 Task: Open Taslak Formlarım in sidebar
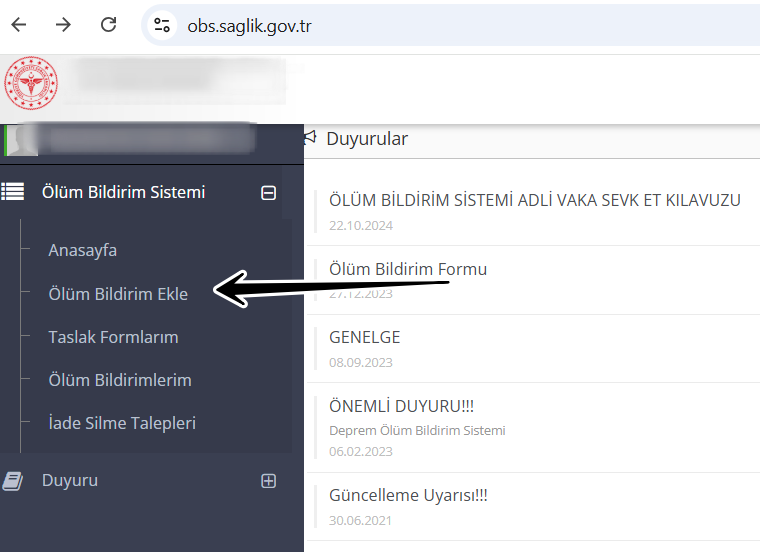click(113, 337)
